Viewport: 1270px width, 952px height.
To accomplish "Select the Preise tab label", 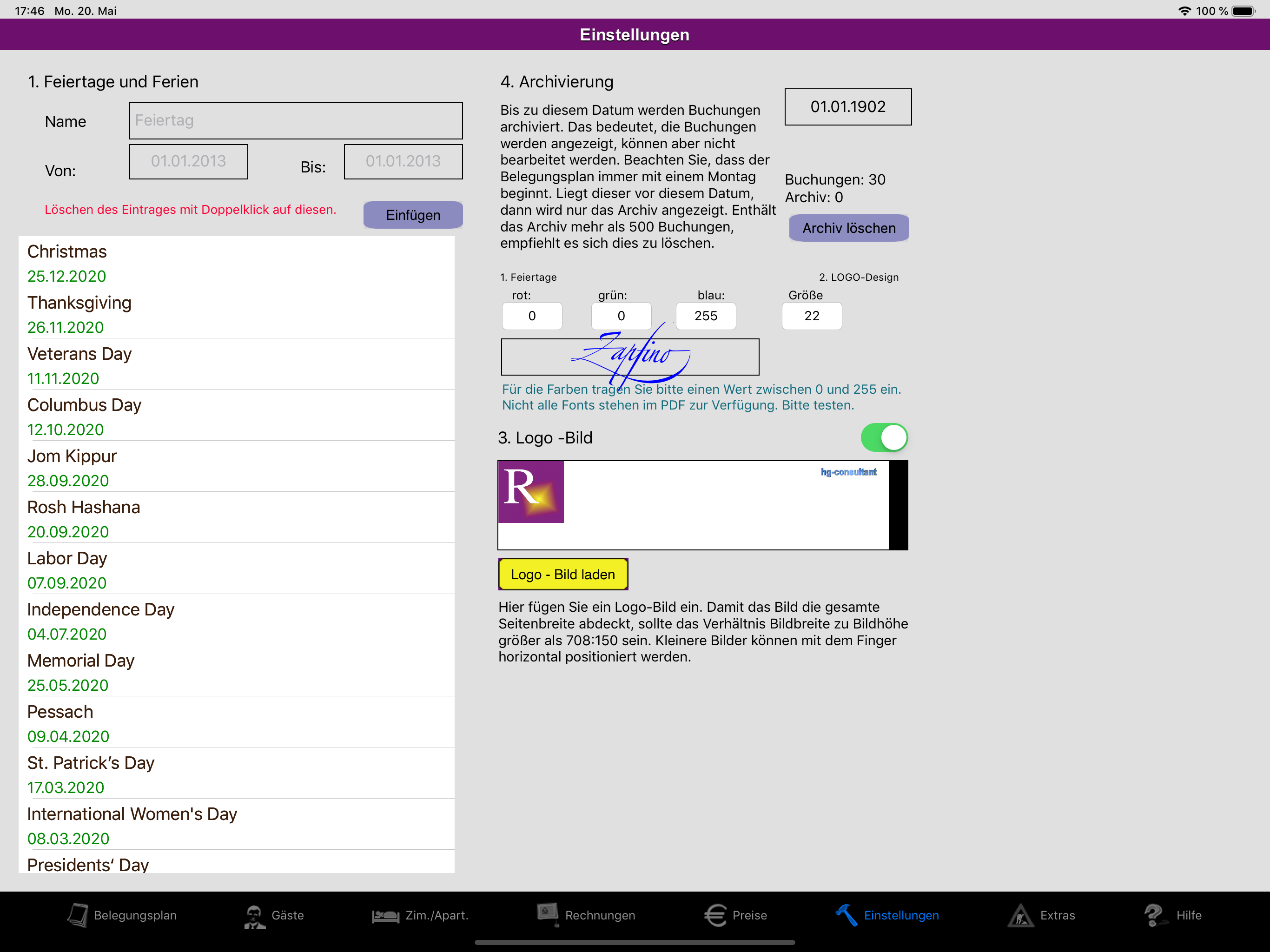I will (750, 915).
